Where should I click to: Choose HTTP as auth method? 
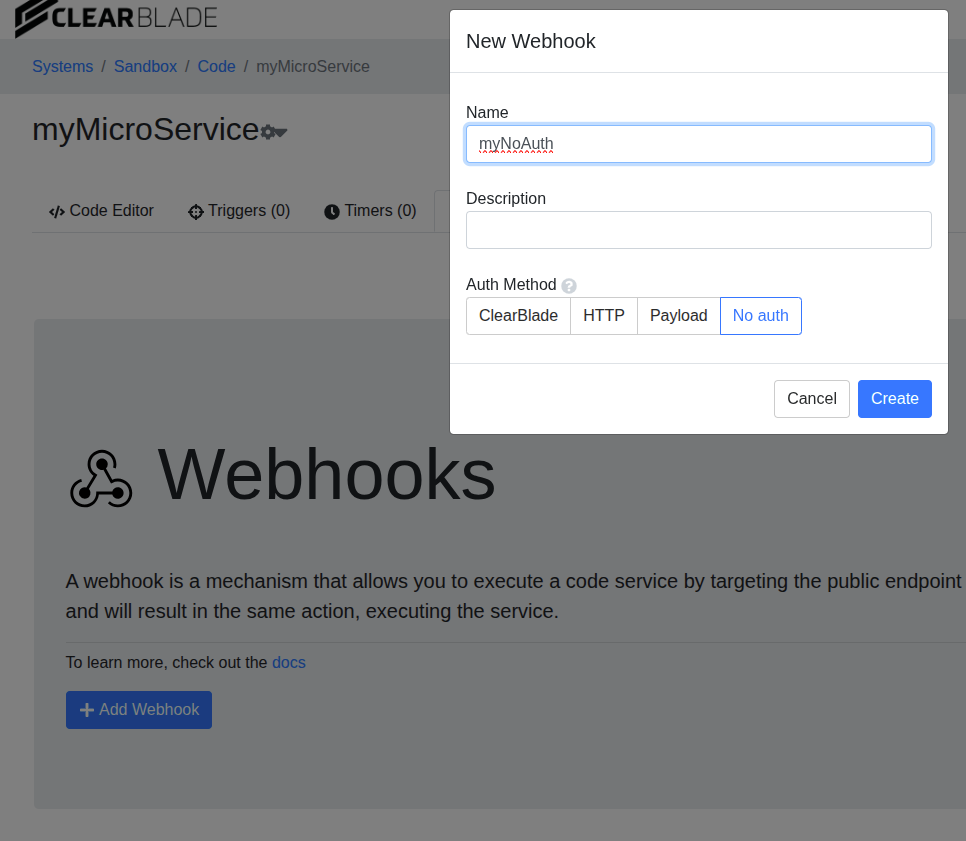(604, 316)
